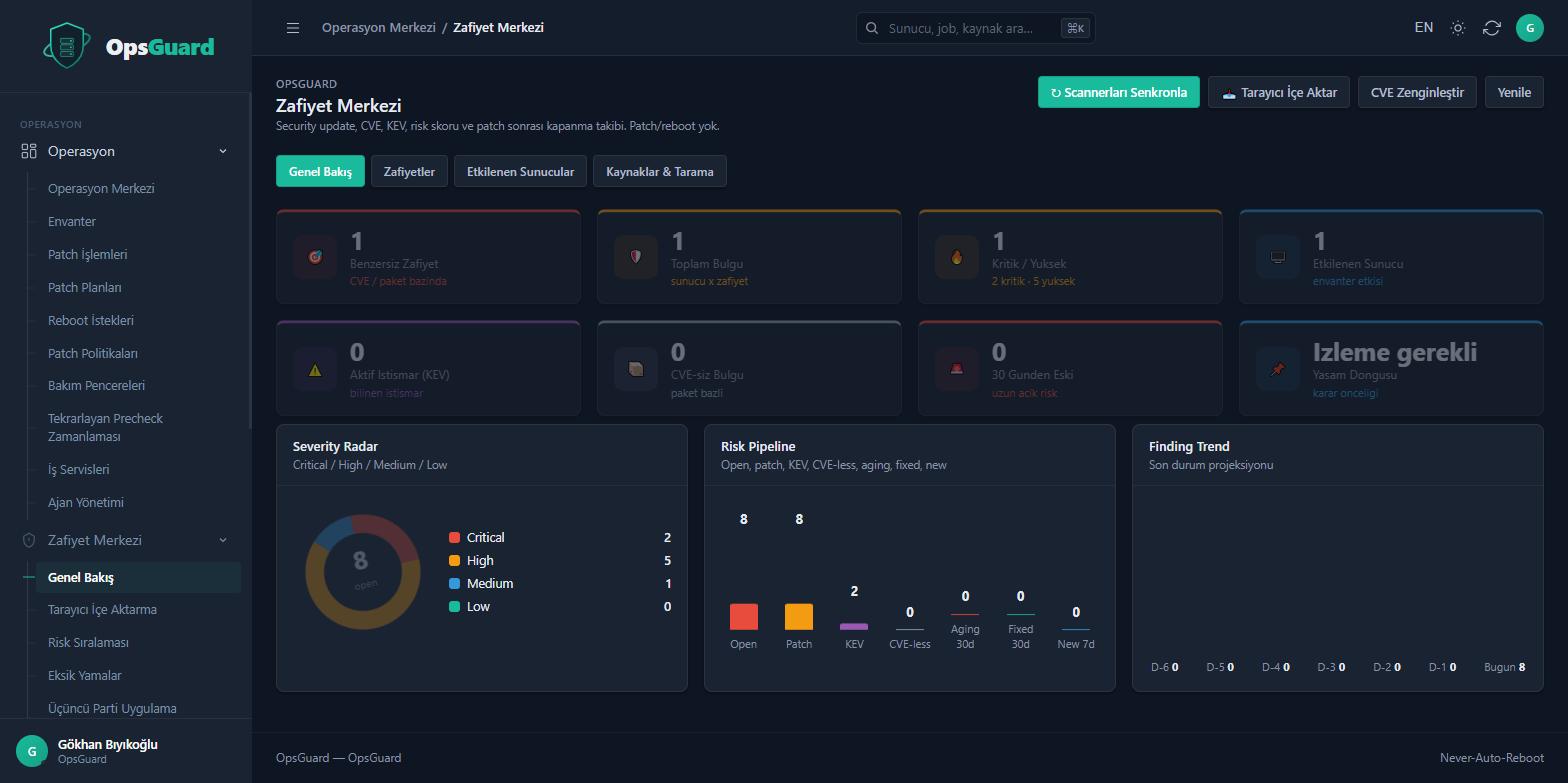Viewport: 1568px width, 783px height.
Task: Click the Open red bar in Risk Pipeline
Action: pos(744,616)
